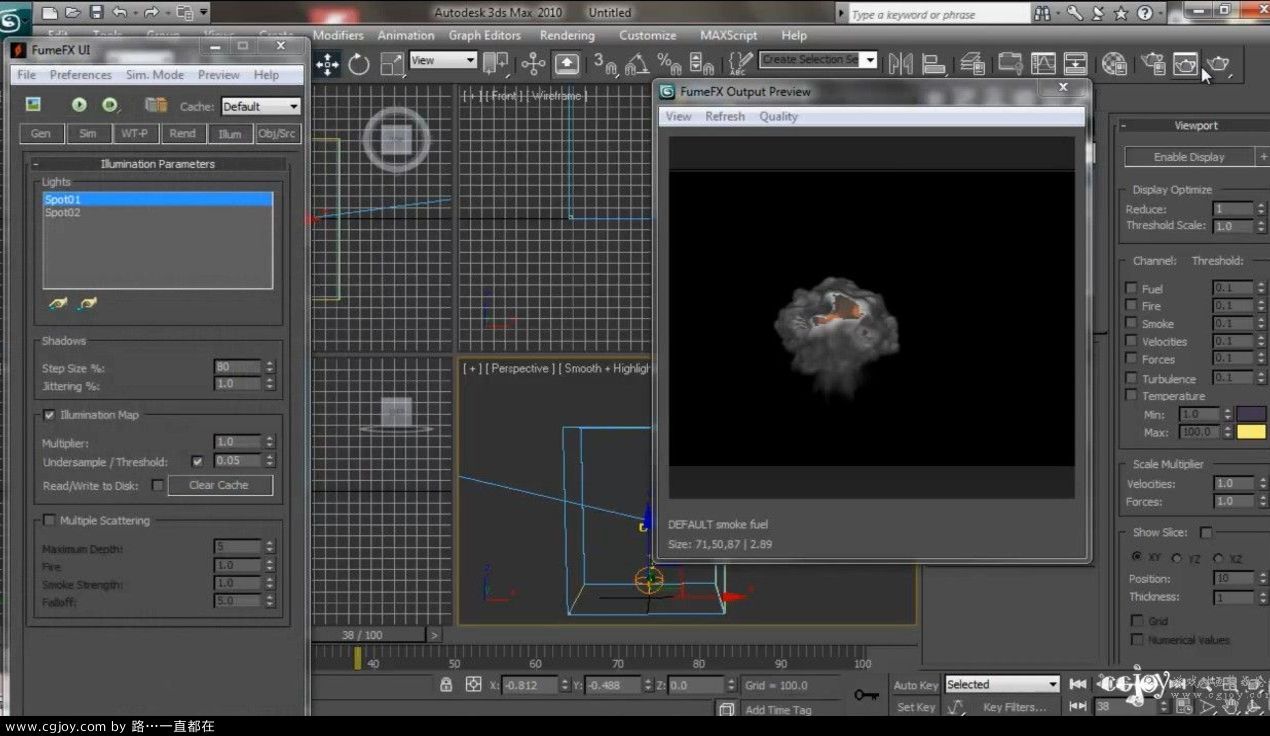Open the Curve Editor icon

click(1043, 64)
